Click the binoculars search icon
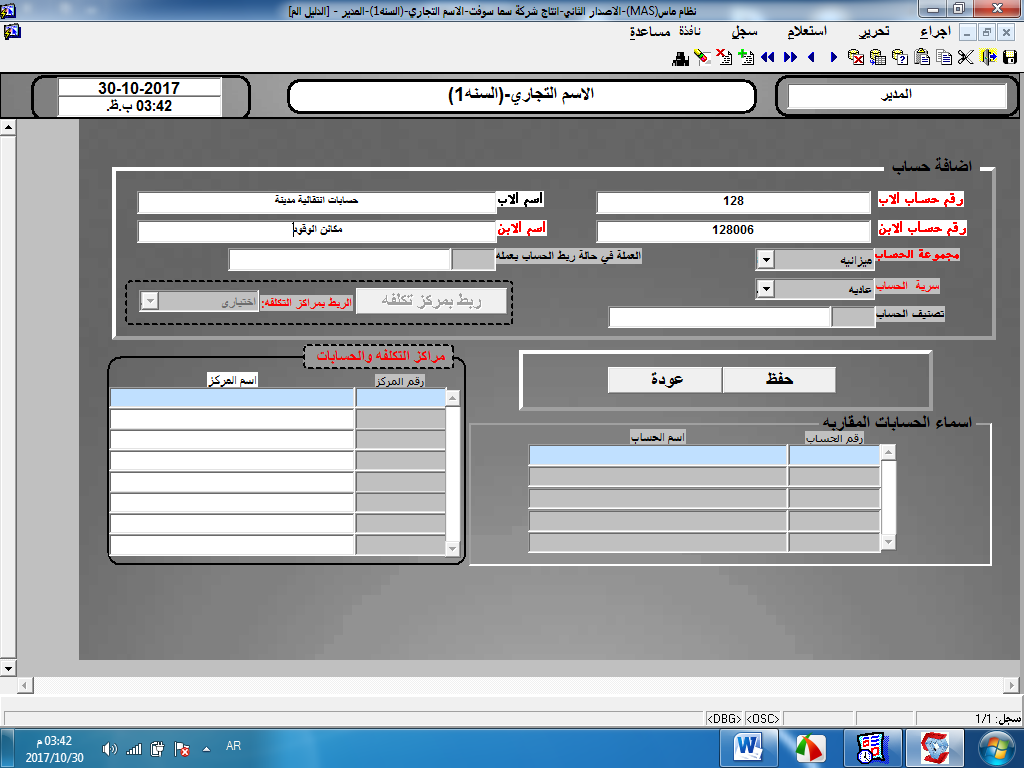 [681, 57]
